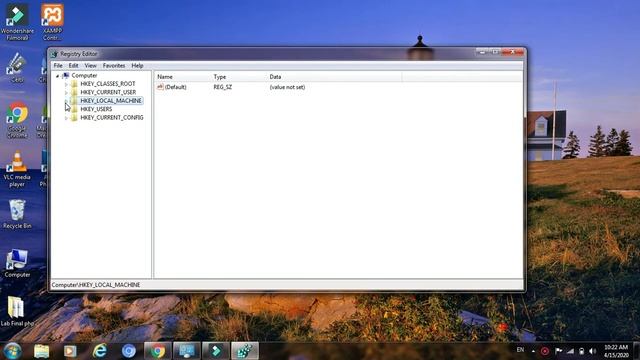Open the clock showing 10:22 AM
This screenshot has width=640, height=360.
[x=616, y=351]
